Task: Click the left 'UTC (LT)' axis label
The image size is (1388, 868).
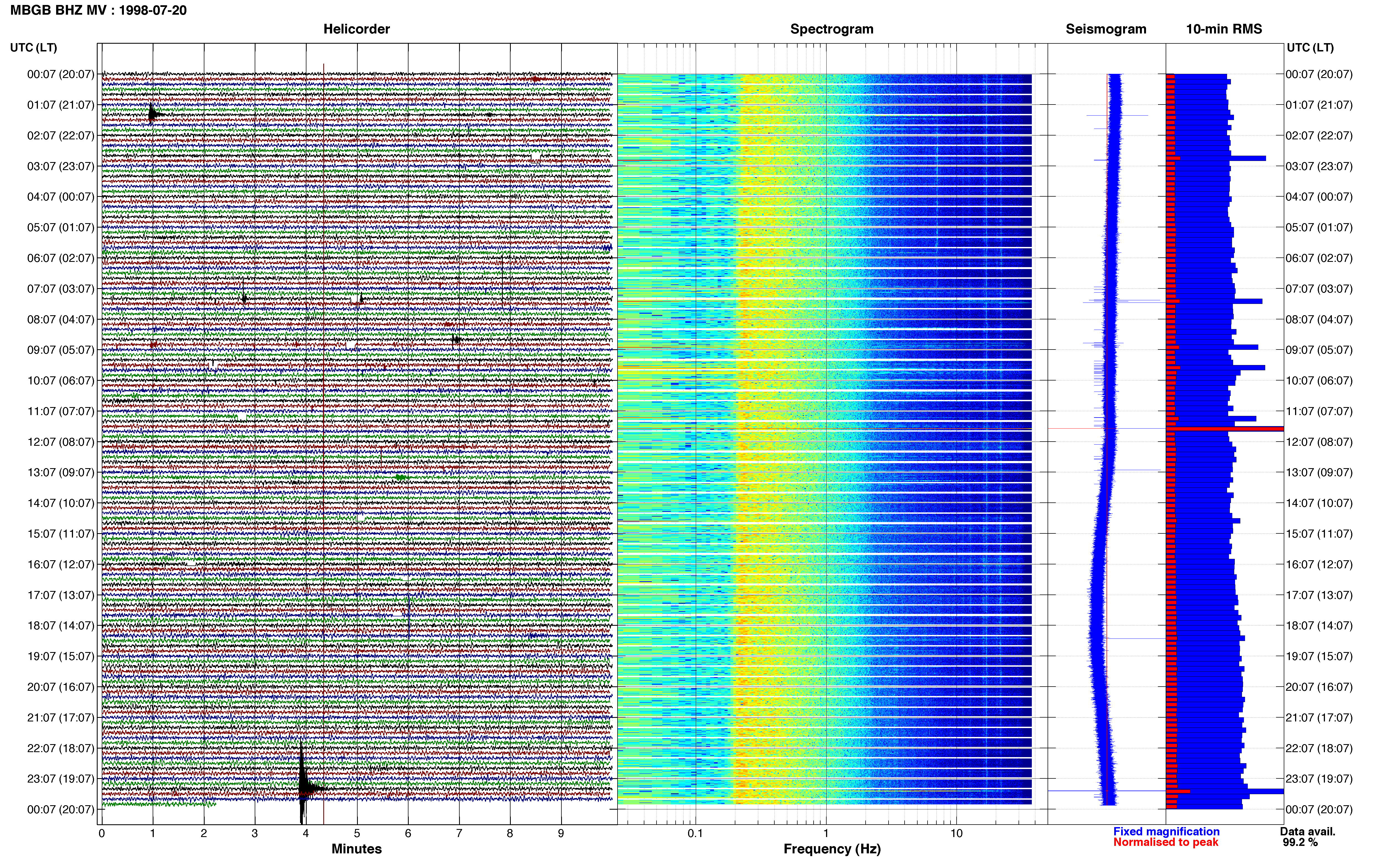Action: tap(34, 48)
